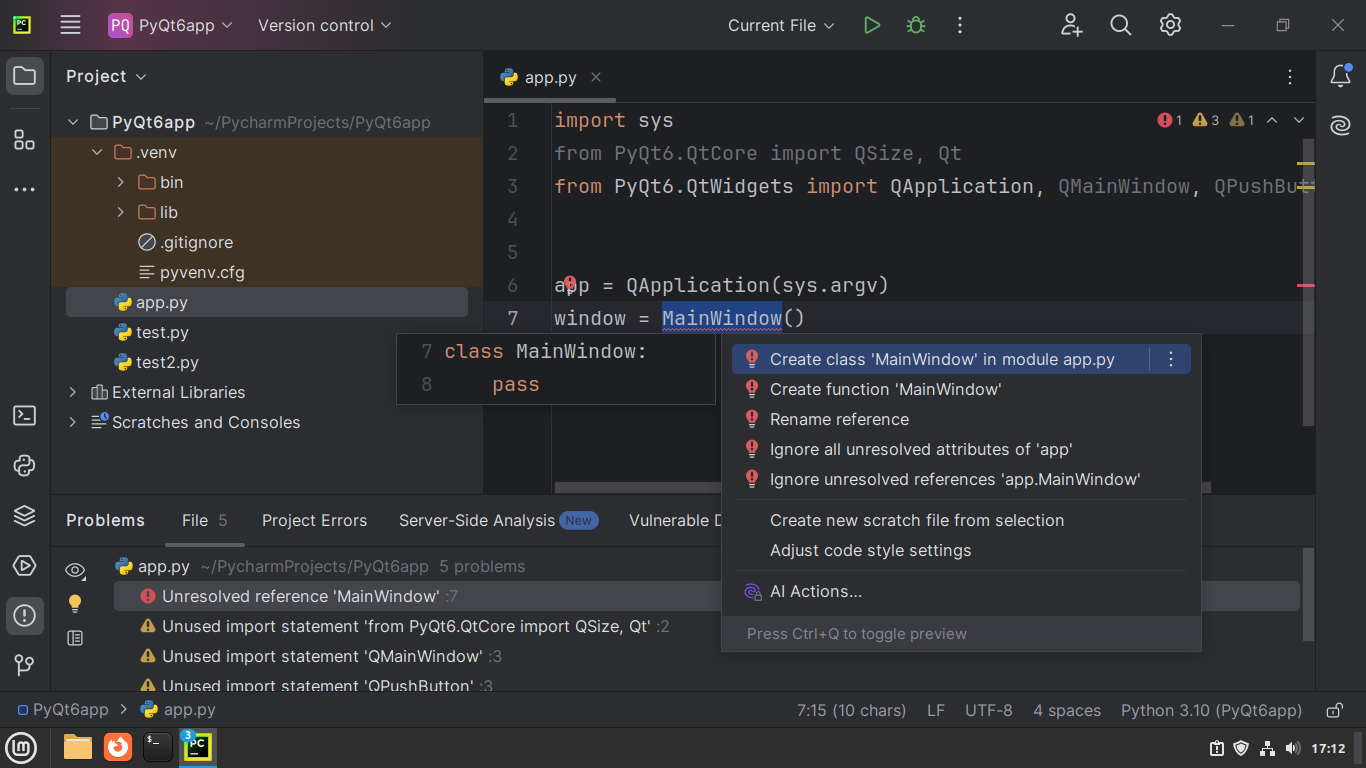Switch to the Project Errors tab
Image resolution: width=1366 pixels, height=768 pixels.
click(314, 520)
